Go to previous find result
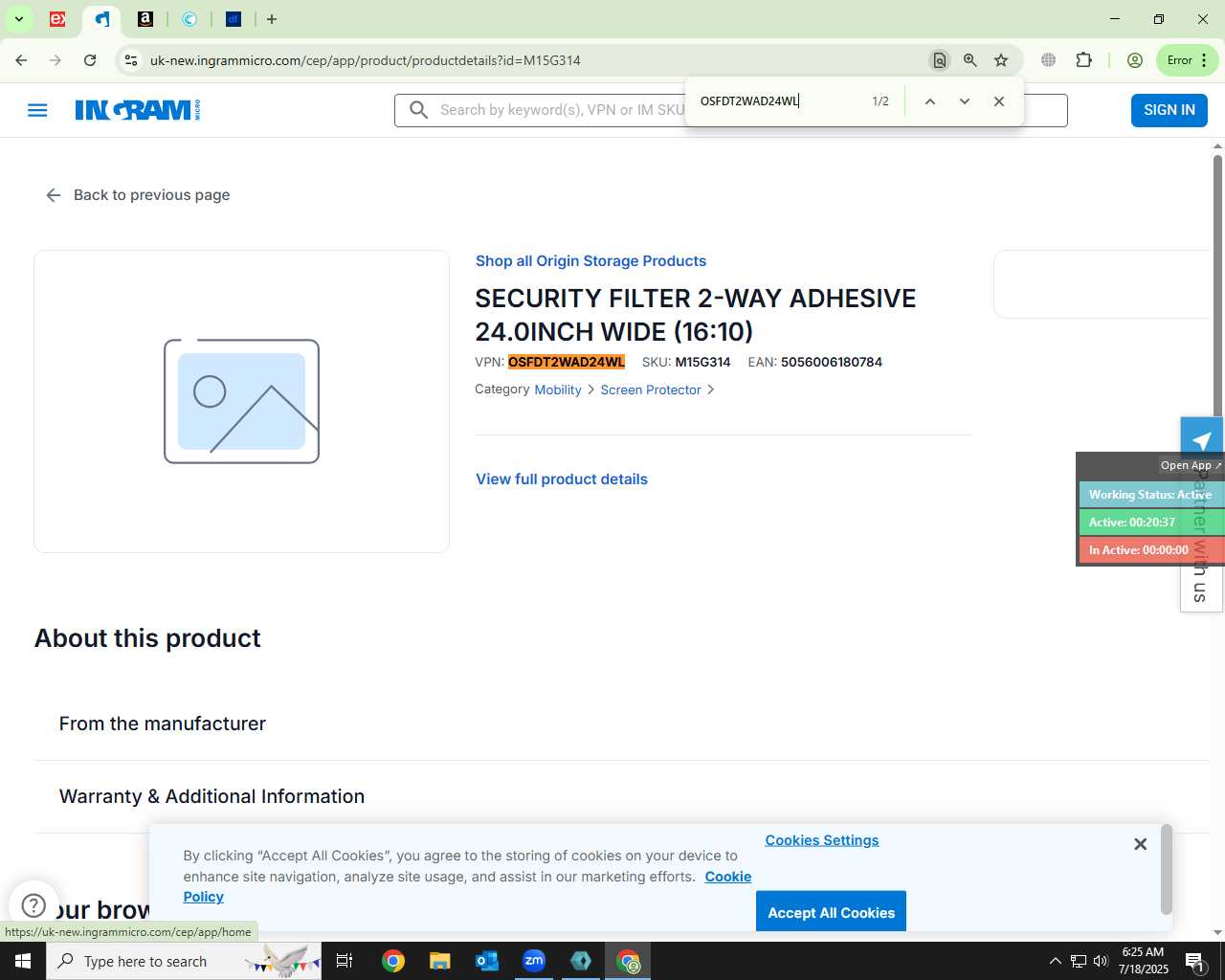This screenshot has width=1225, height=980. tap(929, 101)
